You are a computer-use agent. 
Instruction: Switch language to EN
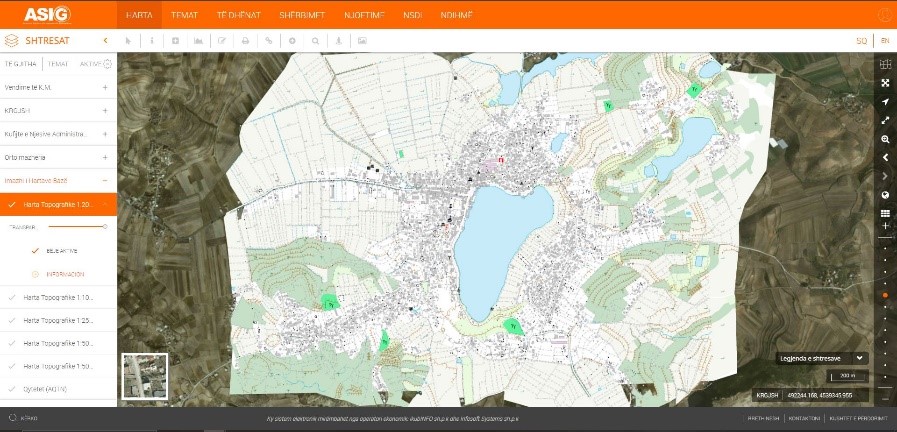tap(885, 41)
